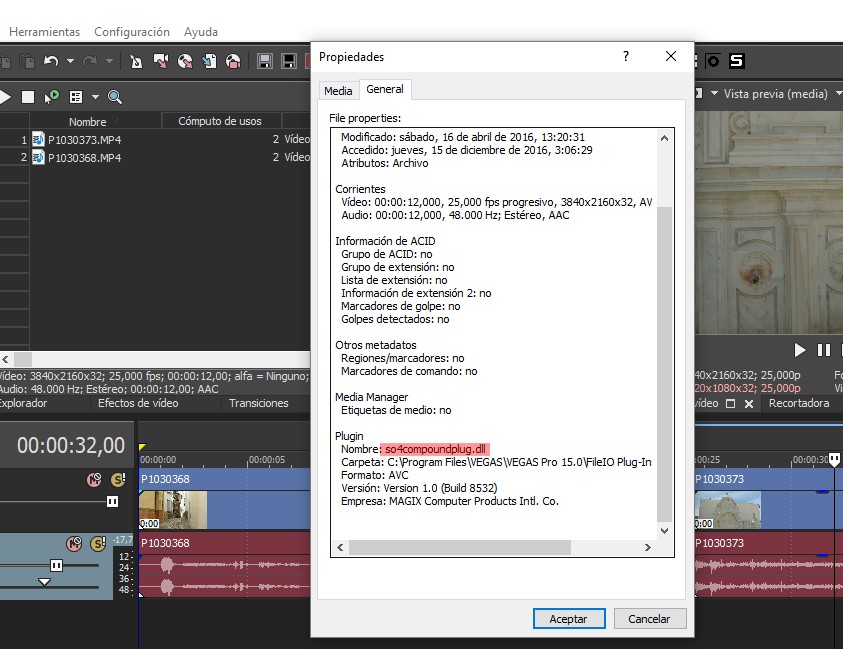Click the Stop button in Project Media
This screenshot has width=843, height=649.
[x=28, y=97]
